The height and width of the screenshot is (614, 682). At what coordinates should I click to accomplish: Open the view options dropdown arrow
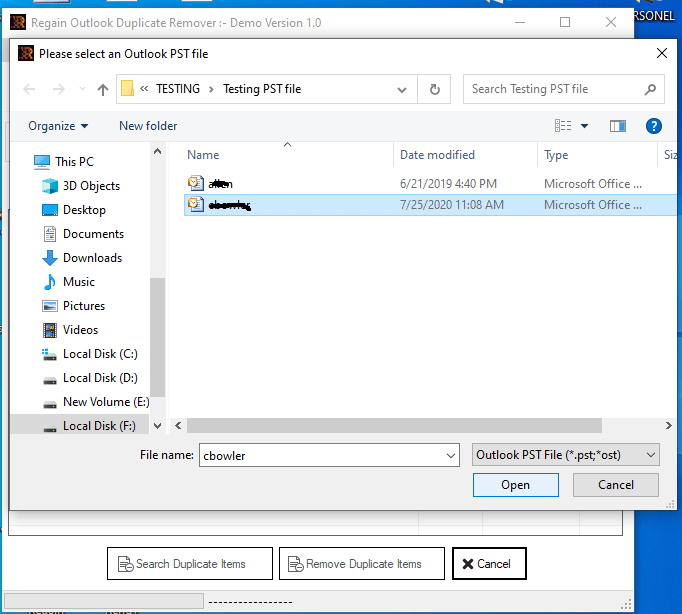coord(585,126)
